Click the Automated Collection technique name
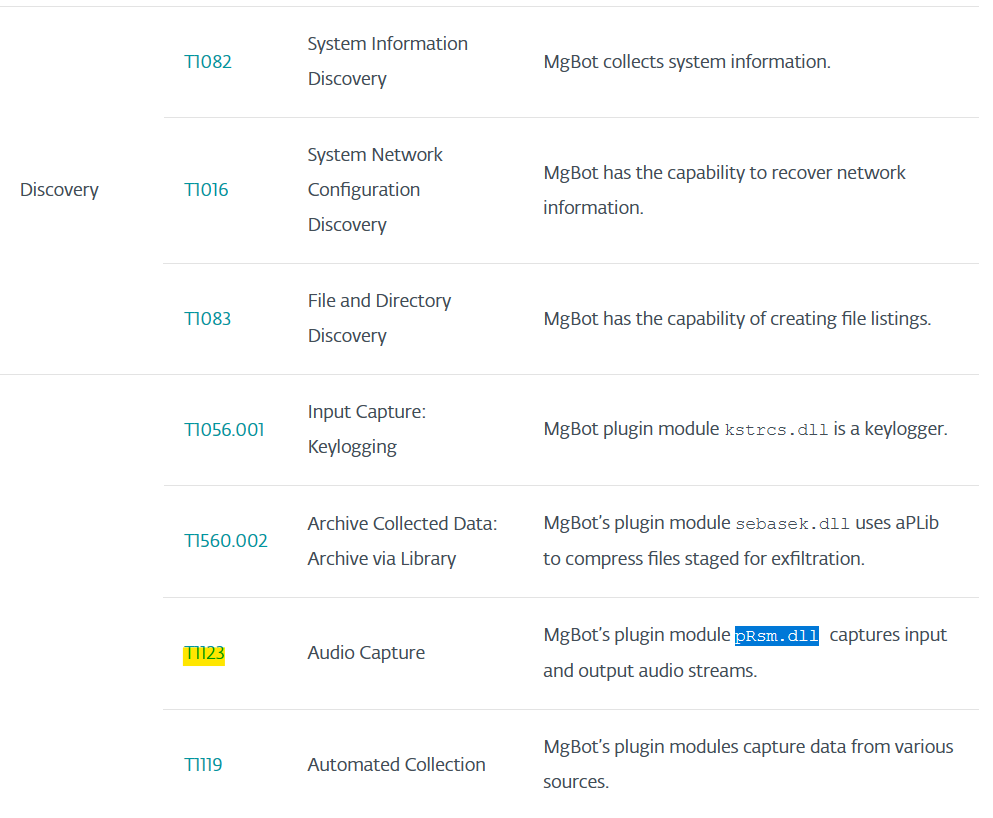The image size is (993, 818). pyautogui.click(x=396, y=764)
